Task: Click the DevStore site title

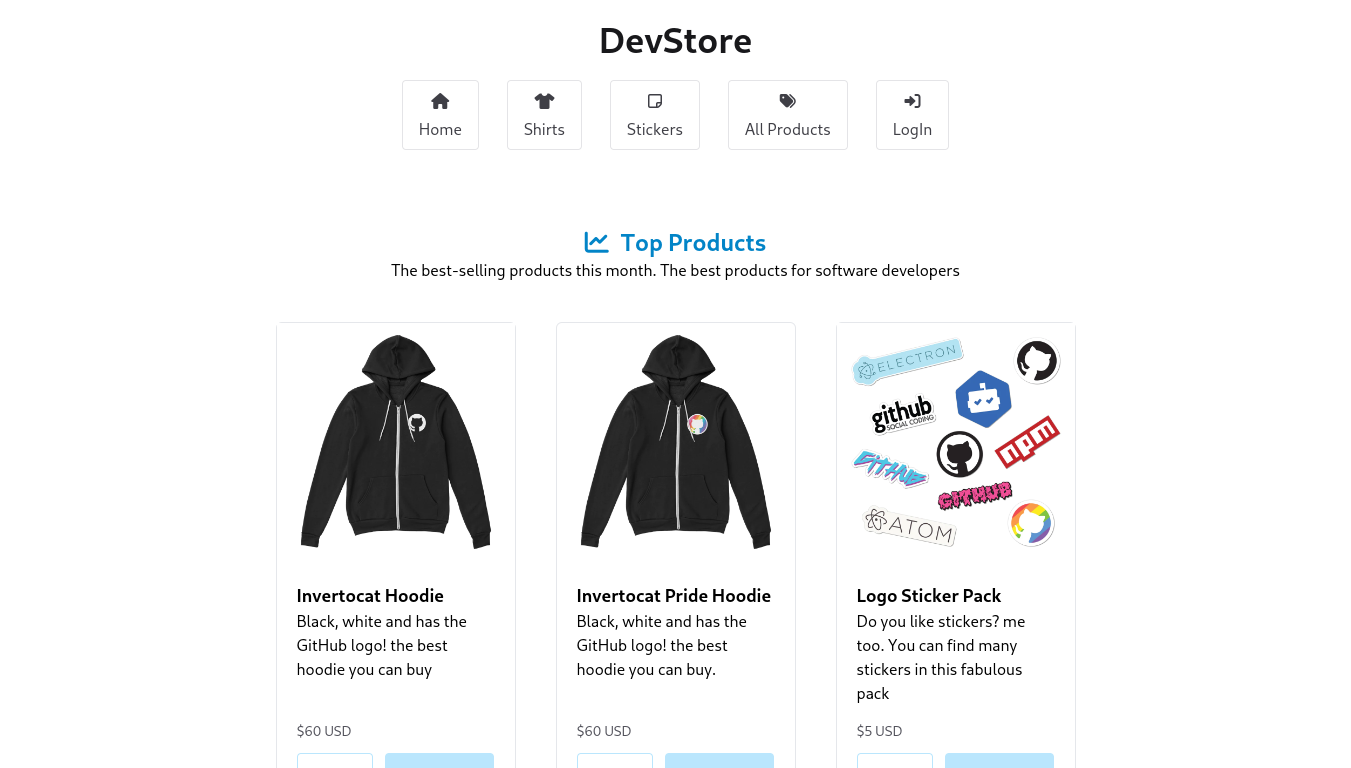Action: click(675, 41)
